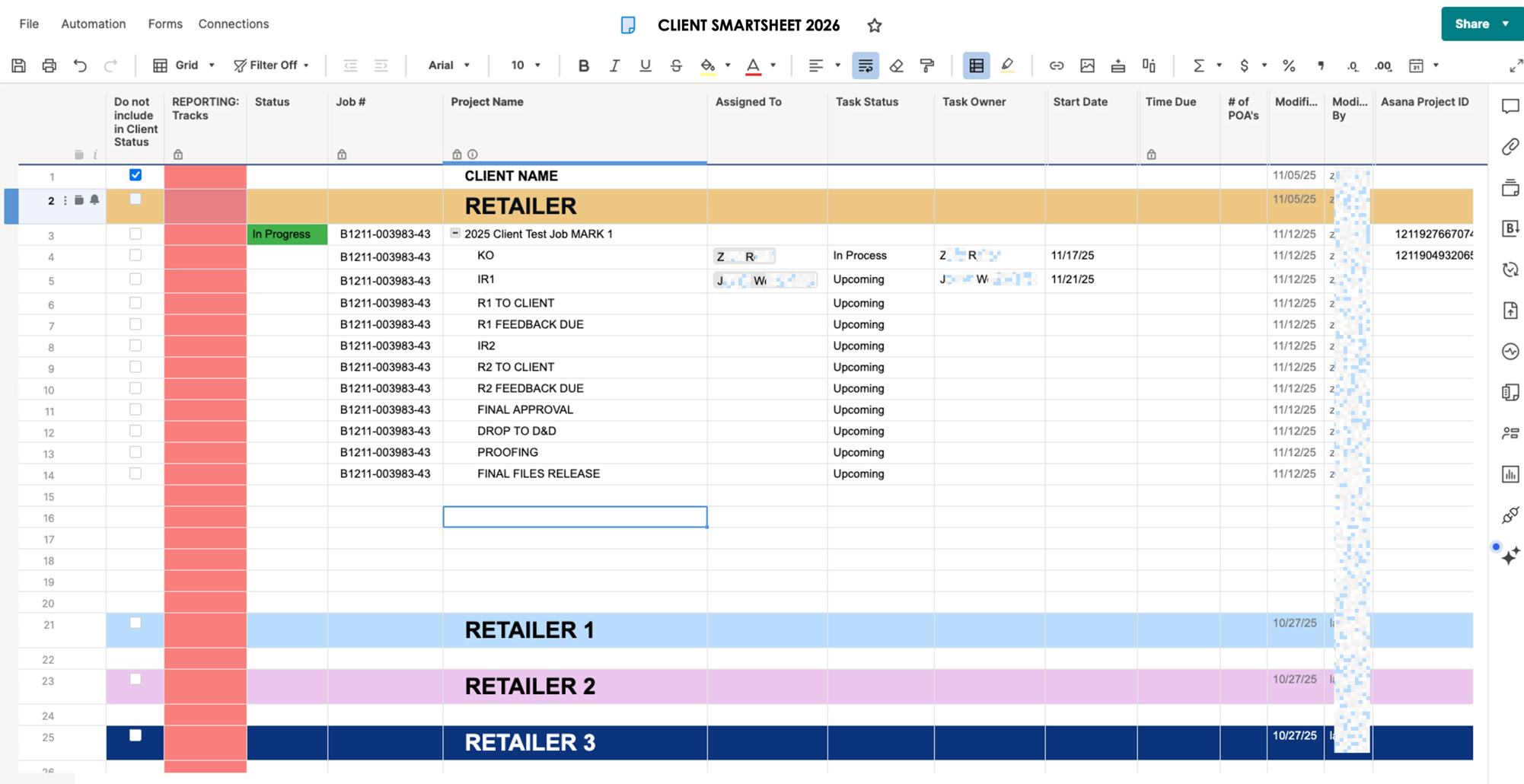The image size is (1524, 784).
Task: Open the Conversations panel icon
Action: coord(1510,107)
